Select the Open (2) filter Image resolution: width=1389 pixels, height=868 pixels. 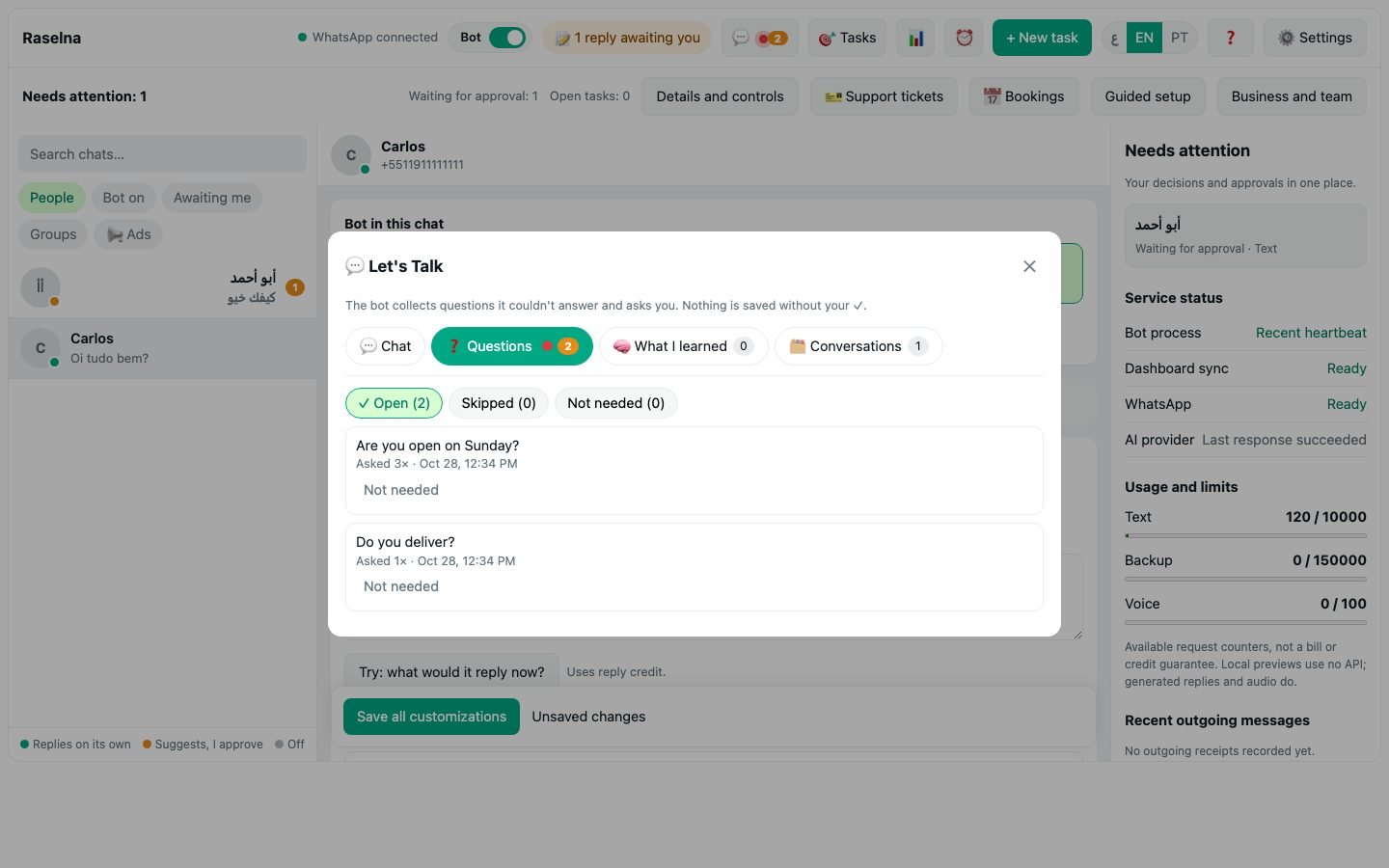pos(394,403)
